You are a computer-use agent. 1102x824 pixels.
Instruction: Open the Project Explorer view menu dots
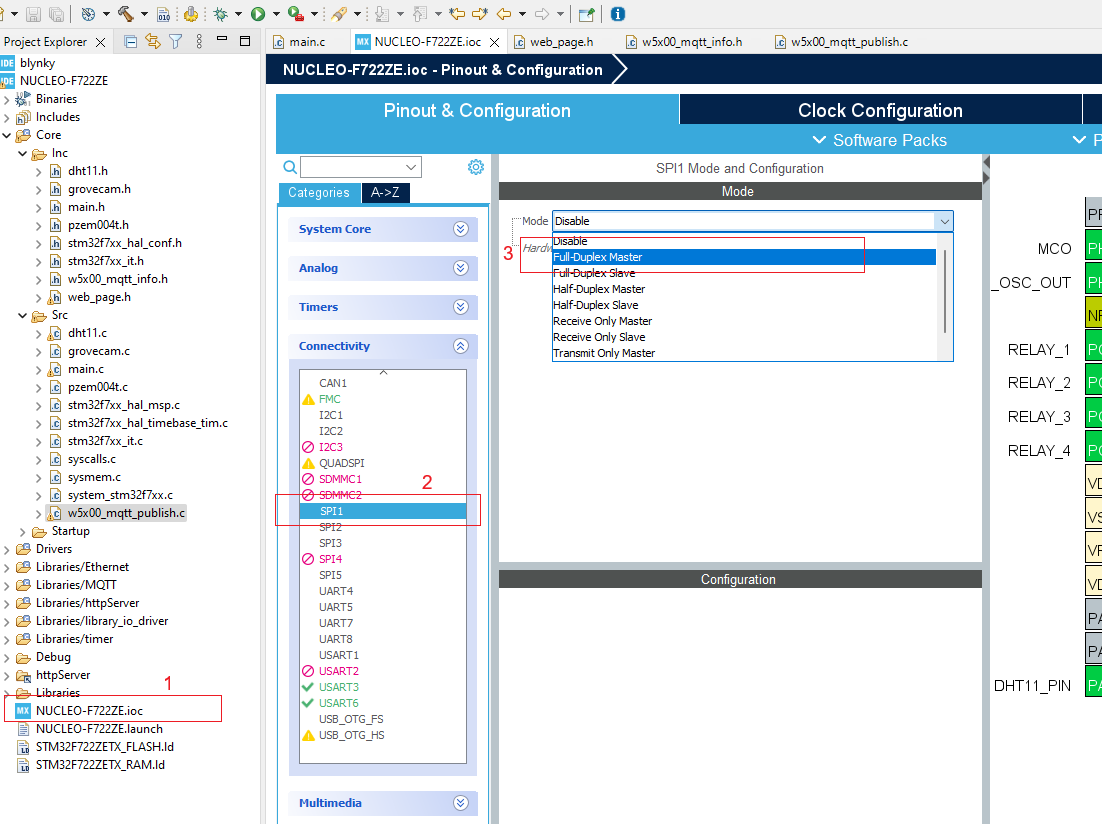[x=199, y=41]
